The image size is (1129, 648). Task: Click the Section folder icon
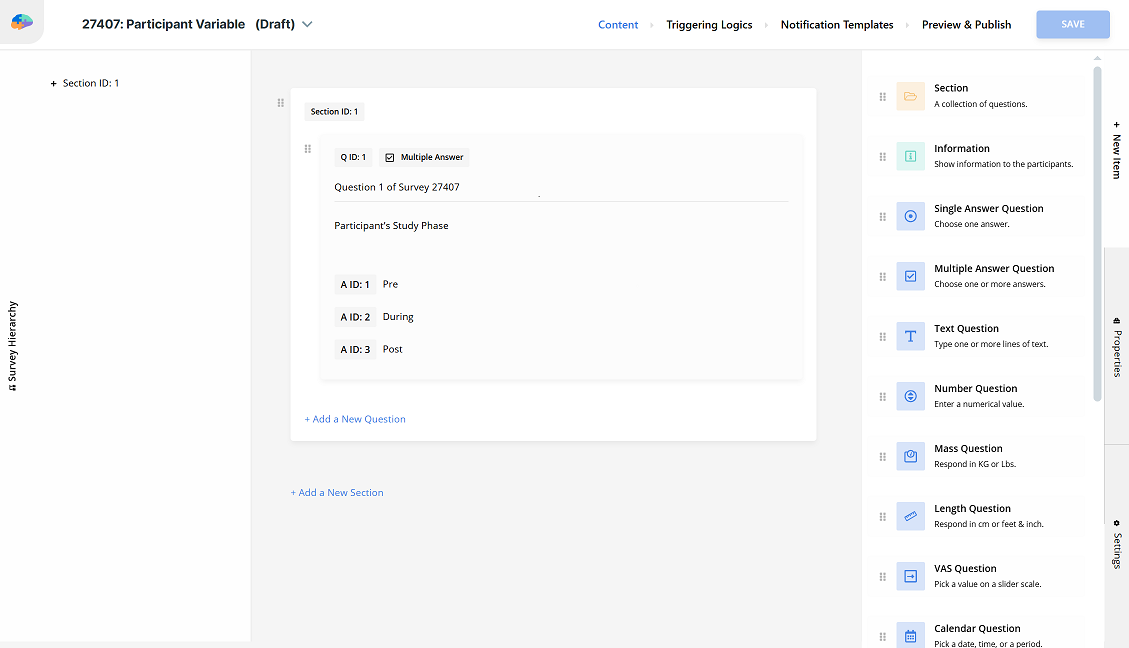[910, 96]
